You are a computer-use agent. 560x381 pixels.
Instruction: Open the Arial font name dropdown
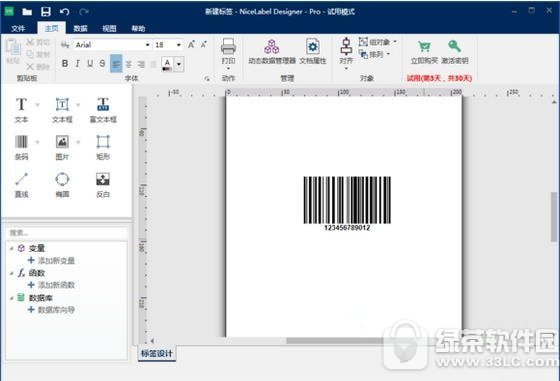(147, 45)
